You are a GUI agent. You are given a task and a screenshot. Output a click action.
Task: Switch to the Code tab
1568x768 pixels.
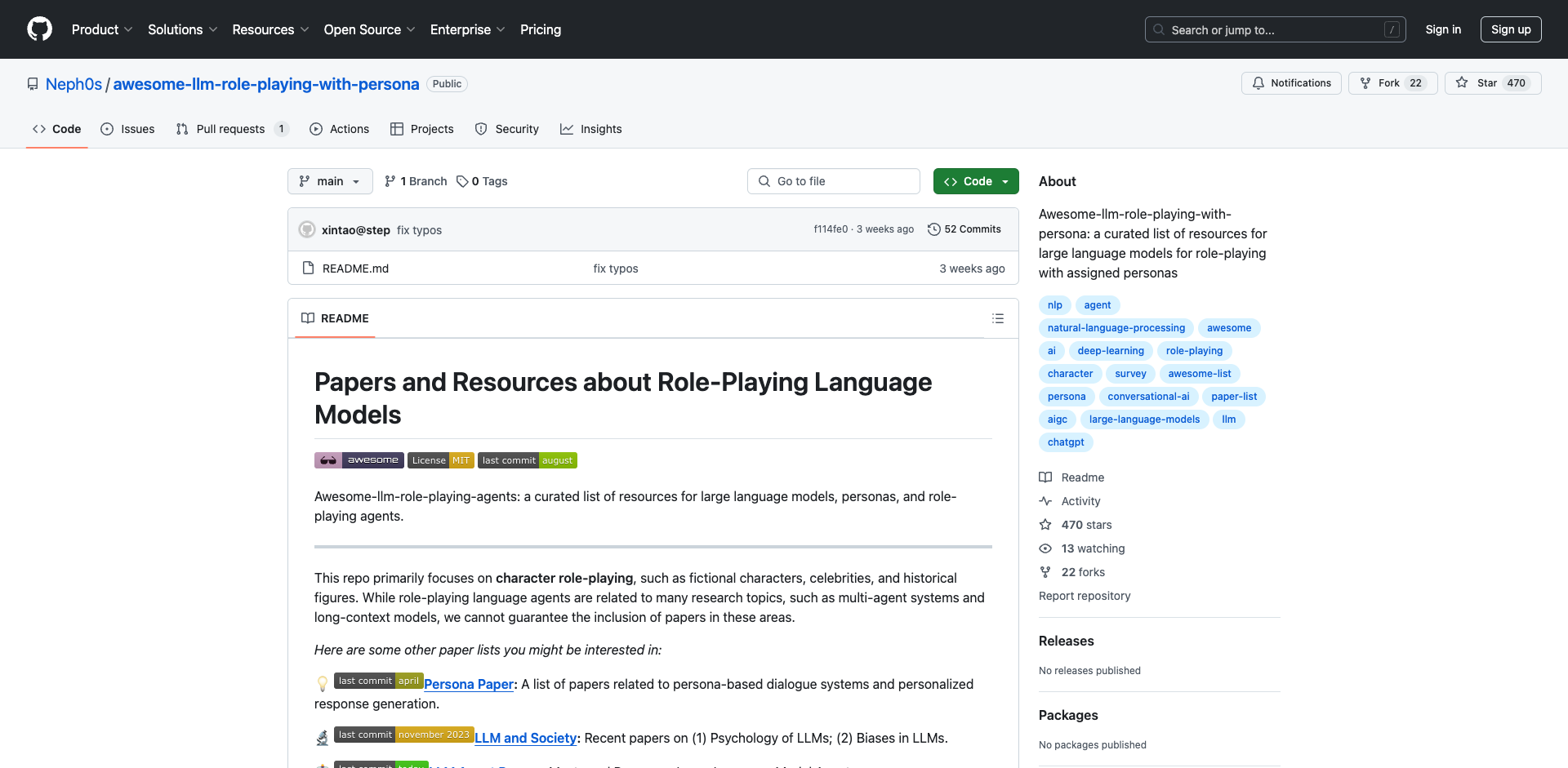(57, 129)
